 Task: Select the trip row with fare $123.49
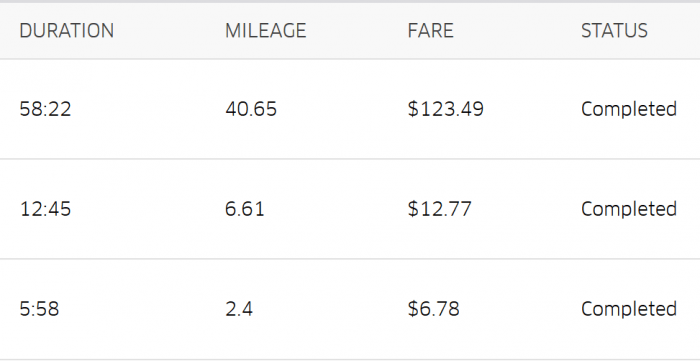[x=350, y=109]
